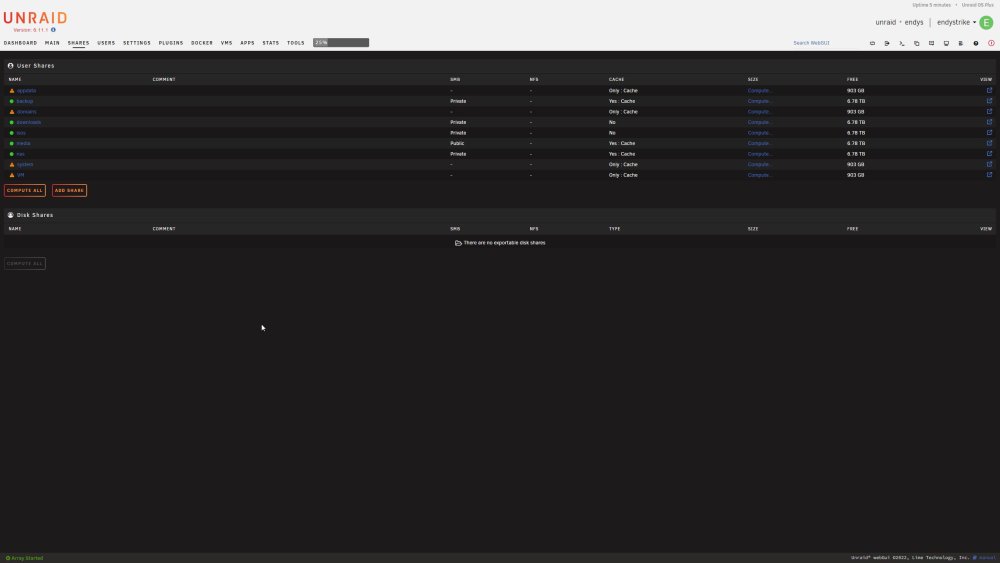Click the green E user avatar

(986, 22)
